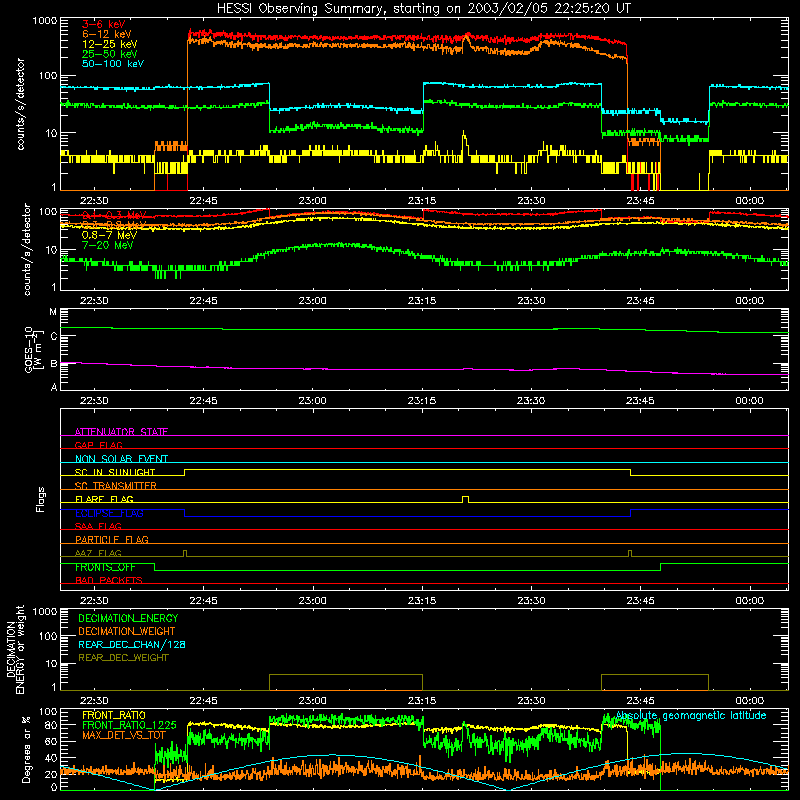Click the 23:15 tick label under MeV panel
Viewport: 800px width, 800px height.
(x=422, y=301)
